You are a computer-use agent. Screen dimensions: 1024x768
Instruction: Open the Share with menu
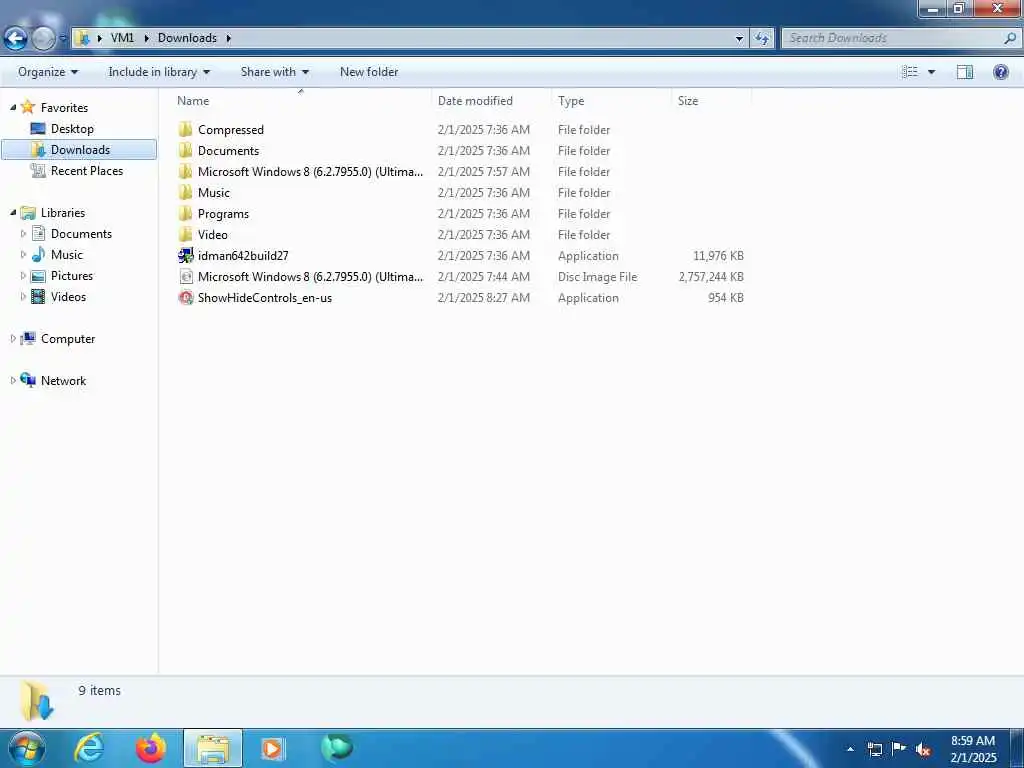pyautogui.click(x=274, y=72)
